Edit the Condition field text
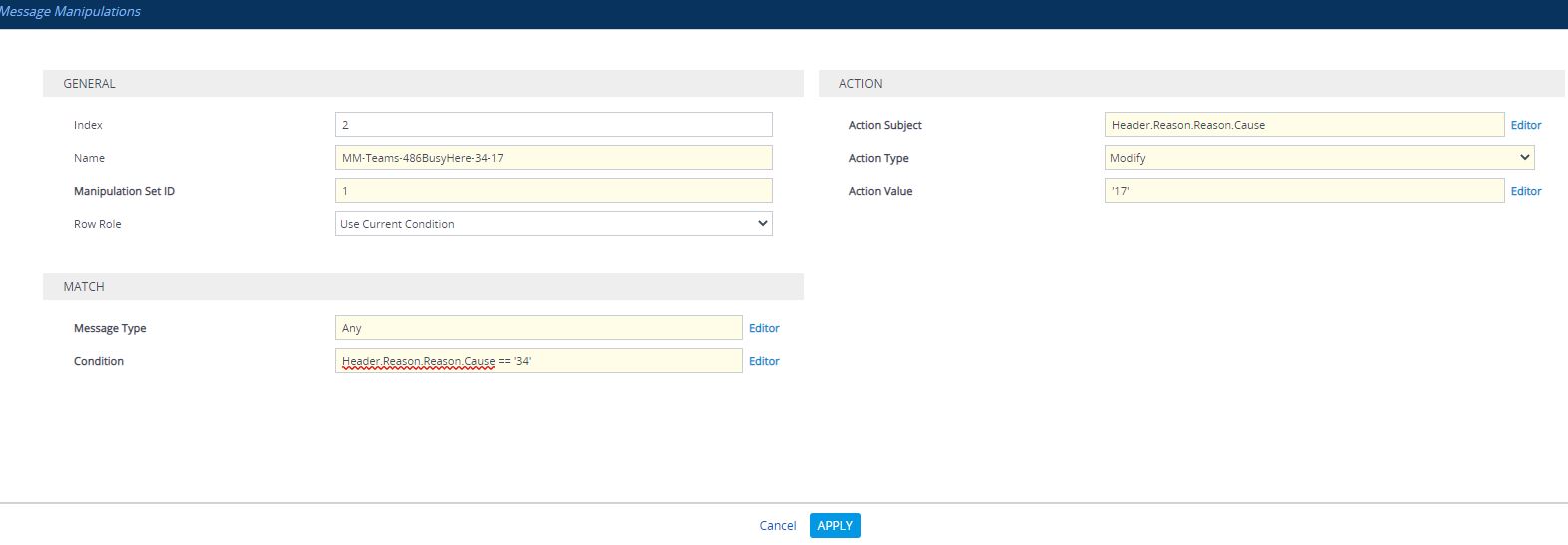1568x545 pixels. pyautogui.click(x=539, y=361)
